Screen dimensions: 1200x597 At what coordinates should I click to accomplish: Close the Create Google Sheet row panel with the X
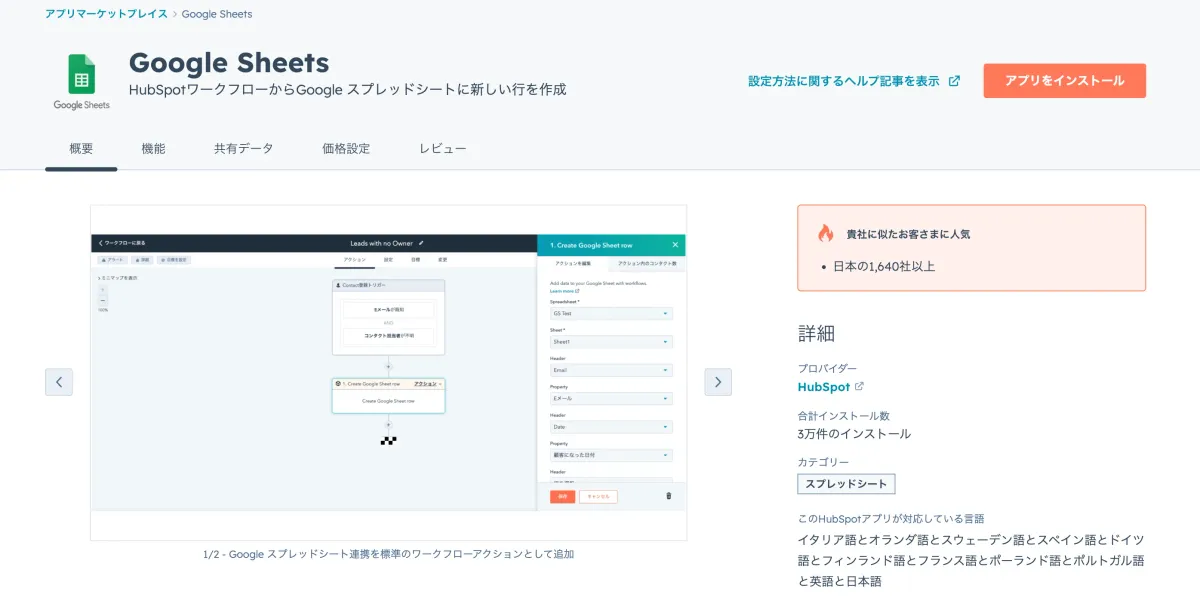tap(675, 244)
